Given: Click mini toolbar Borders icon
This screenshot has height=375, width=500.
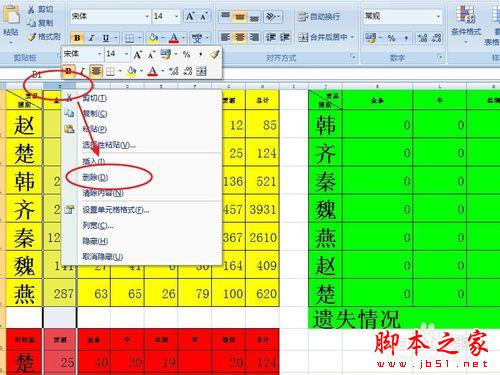Looking at the screenshot, I should (x=110, y=71).
